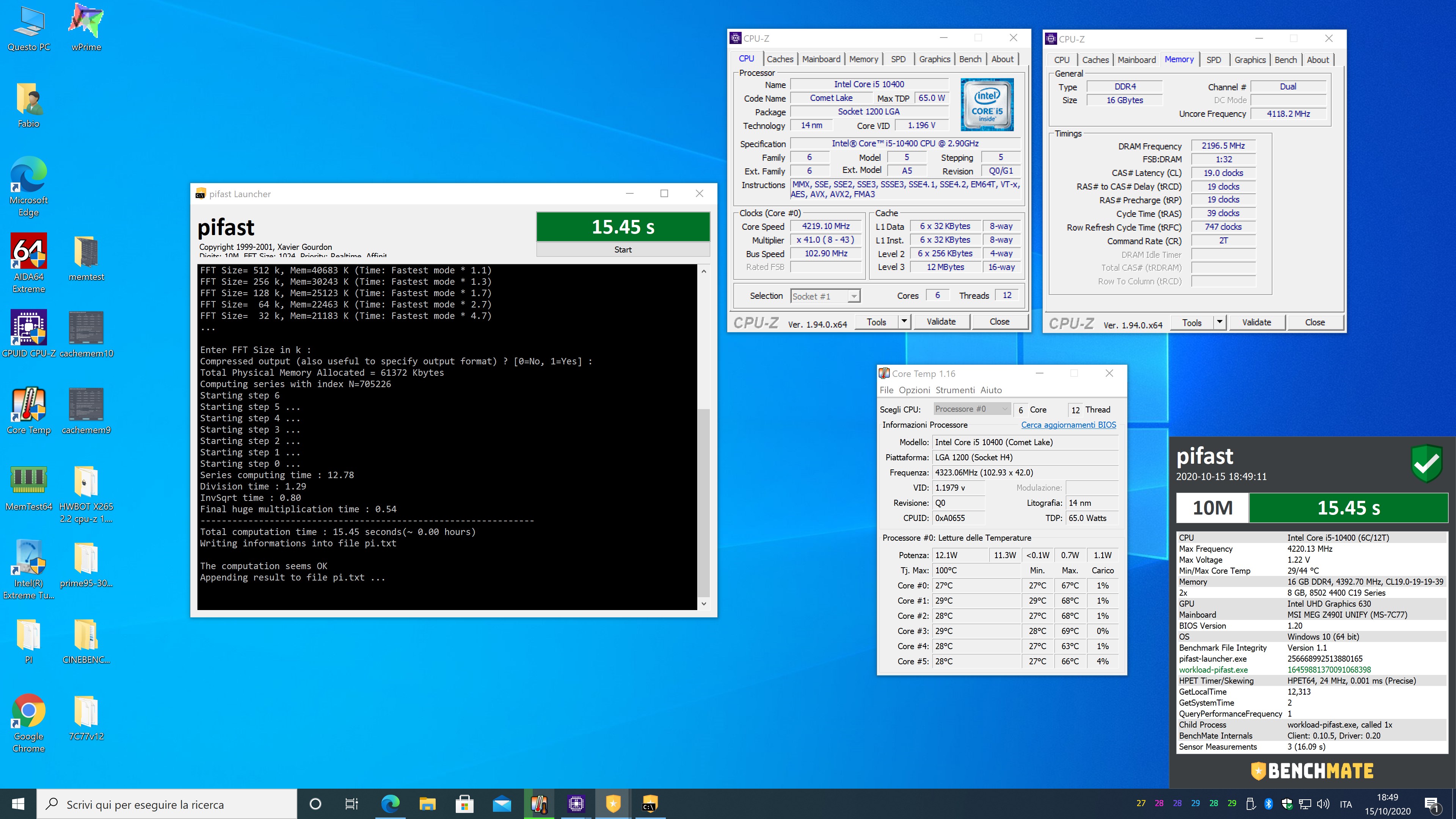Image resolution: width=1456 pixels, height=819 pixels.
Task: Click the 15.45 s result banner in pifast Launcher
Action: pyautogui.click(x=623, y=227)
